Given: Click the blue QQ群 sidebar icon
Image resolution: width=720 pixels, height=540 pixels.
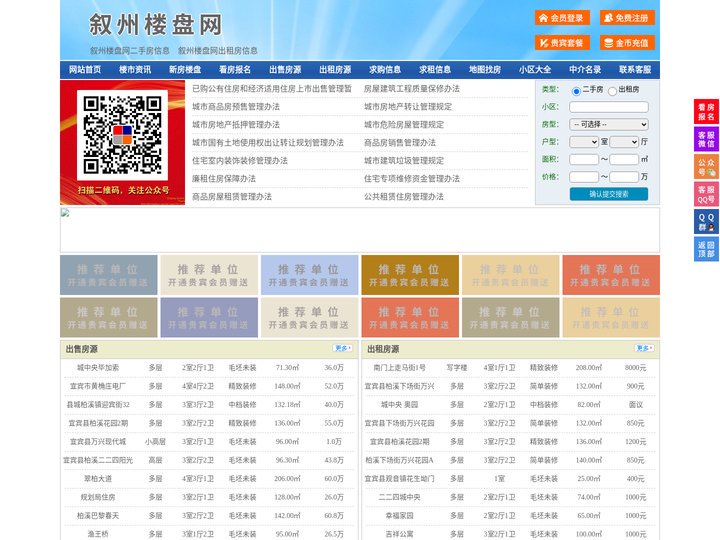Looking at the screenshot, I should pyautogui.click(x=706, y=222).
